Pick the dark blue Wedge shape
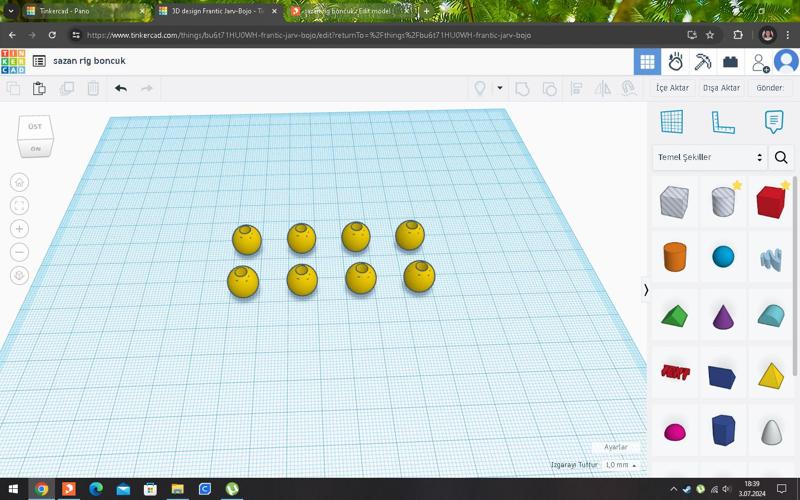 point(722,377)
